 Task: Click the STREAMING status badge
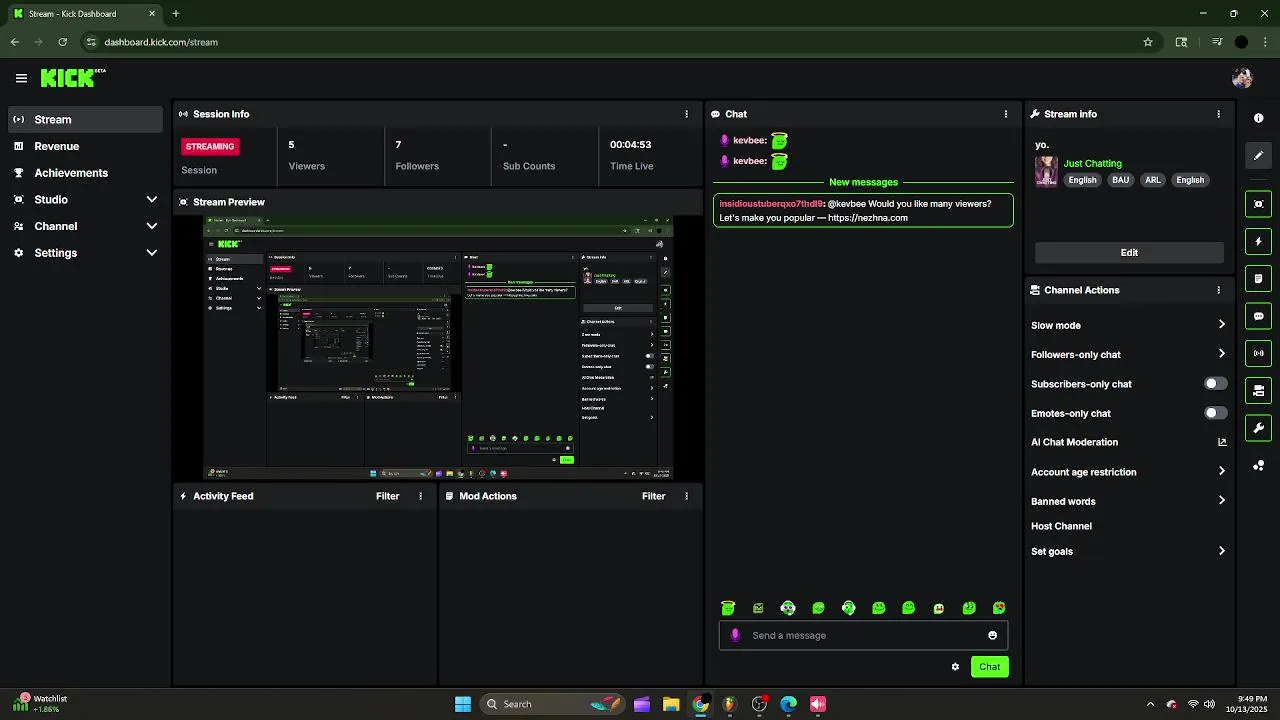point(210,146)
